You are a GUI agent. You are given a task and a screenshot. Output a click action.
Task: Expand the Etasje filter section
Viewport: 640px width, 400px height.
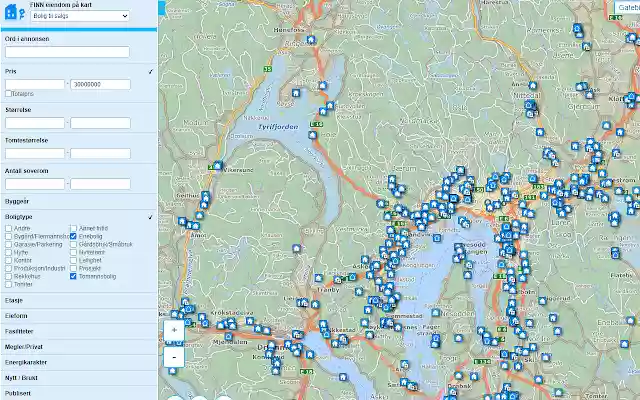pos(79,300)
